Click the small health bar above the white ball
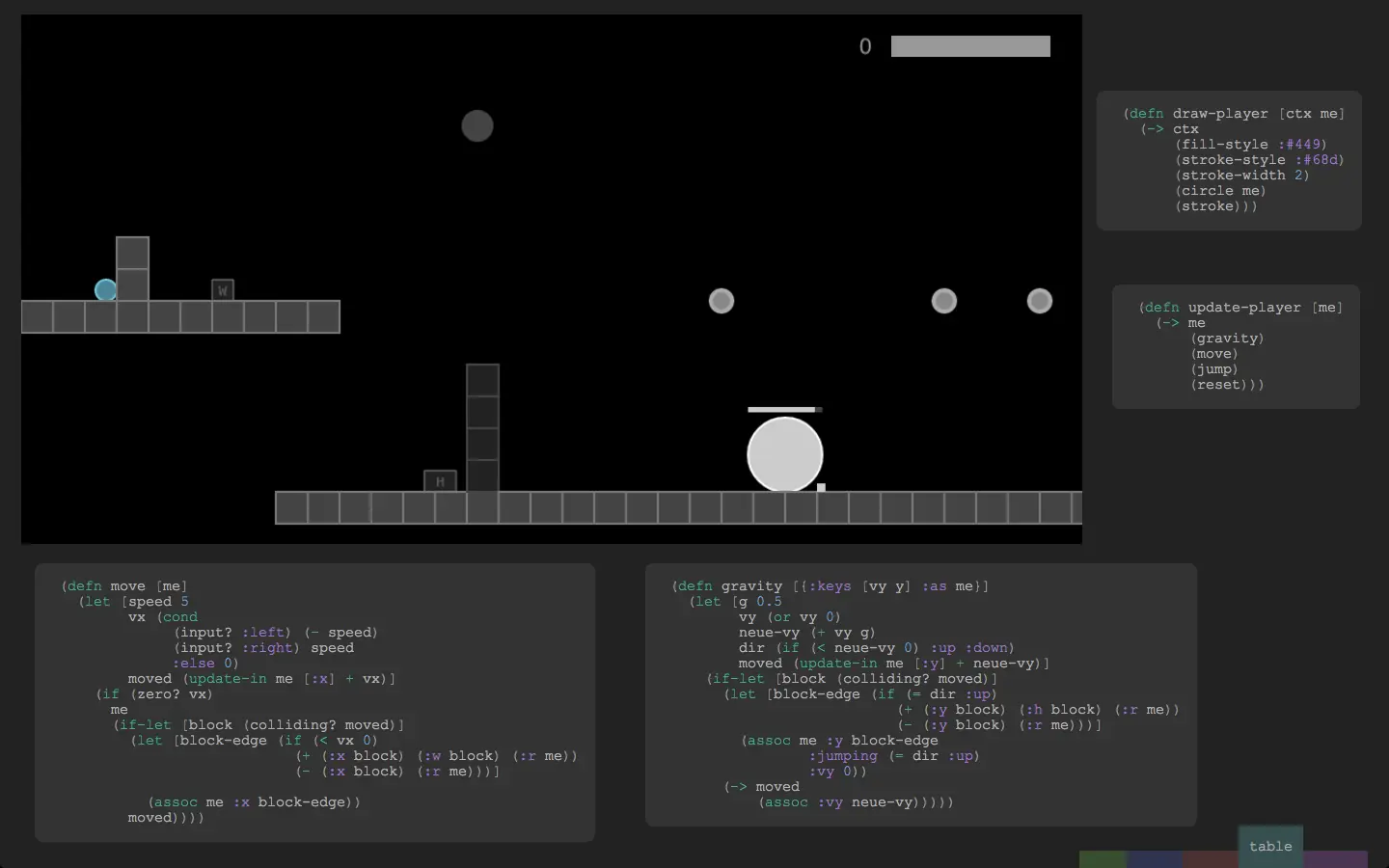Image resolution: width=1389 pixels, height=868 pixels. (785, 410)
